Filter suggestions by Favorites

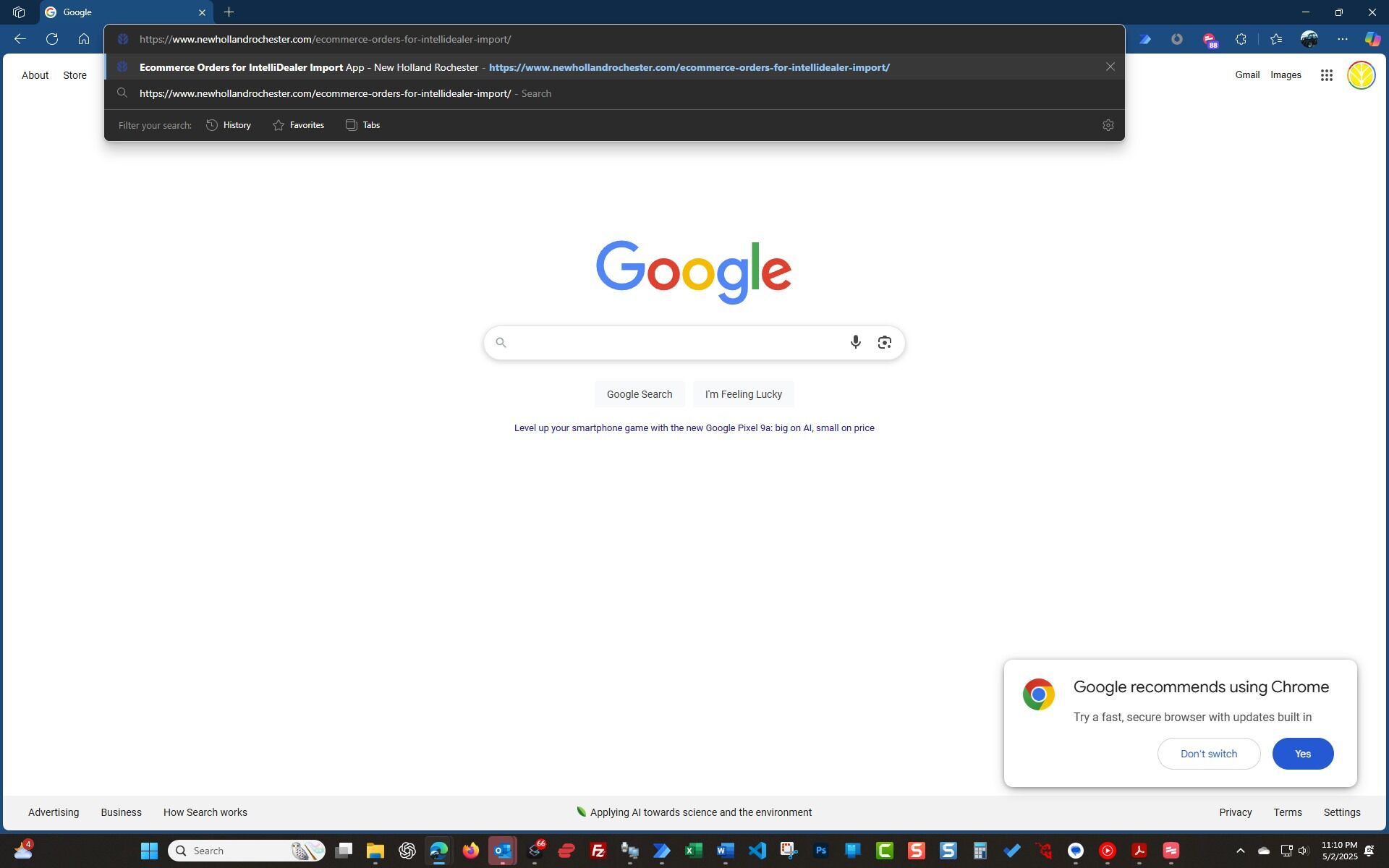(298, 125)
